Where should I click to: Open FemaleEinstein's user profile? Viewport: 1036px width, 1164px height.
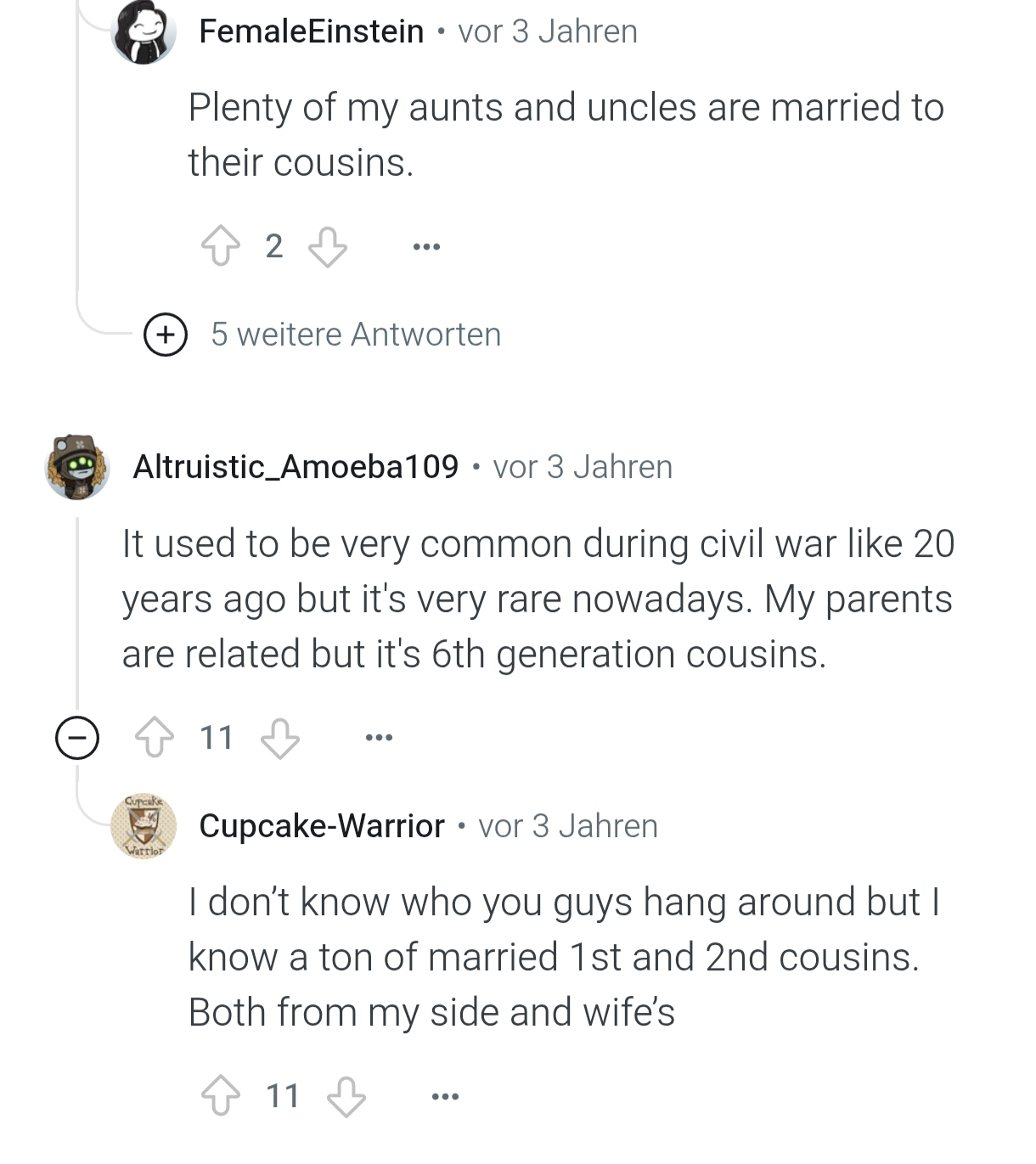point(311,31)
